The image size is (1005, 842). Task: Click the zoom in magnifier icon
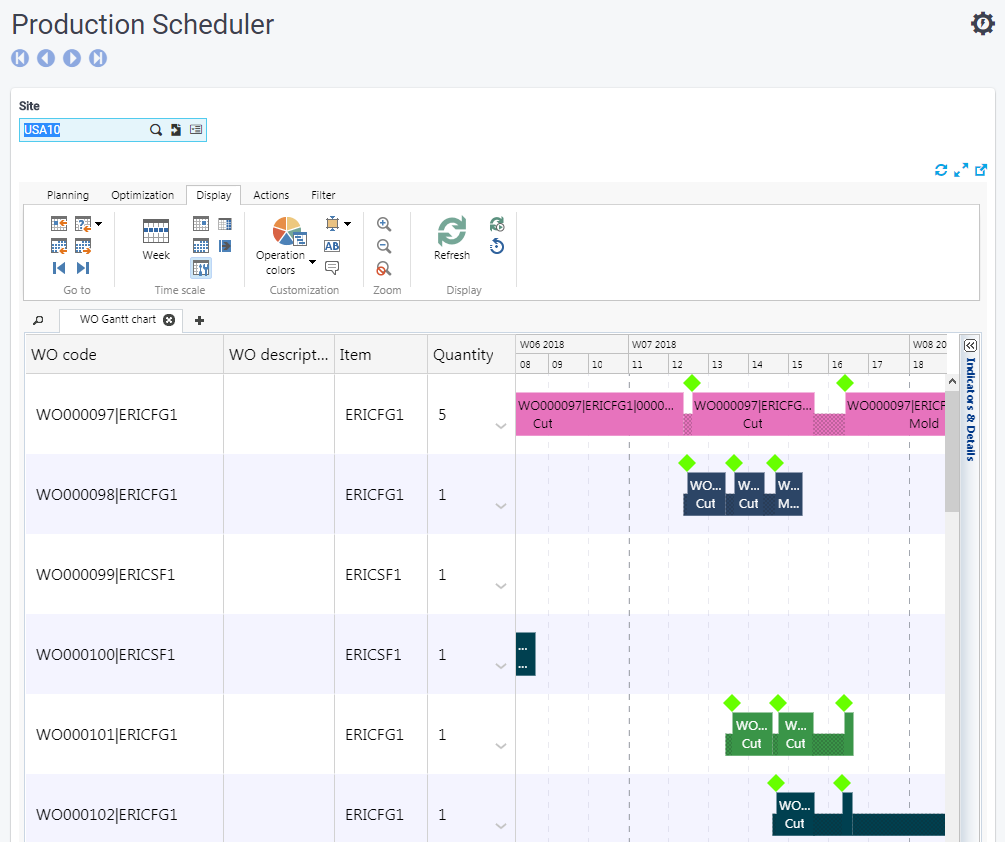[x=383, y=225]
